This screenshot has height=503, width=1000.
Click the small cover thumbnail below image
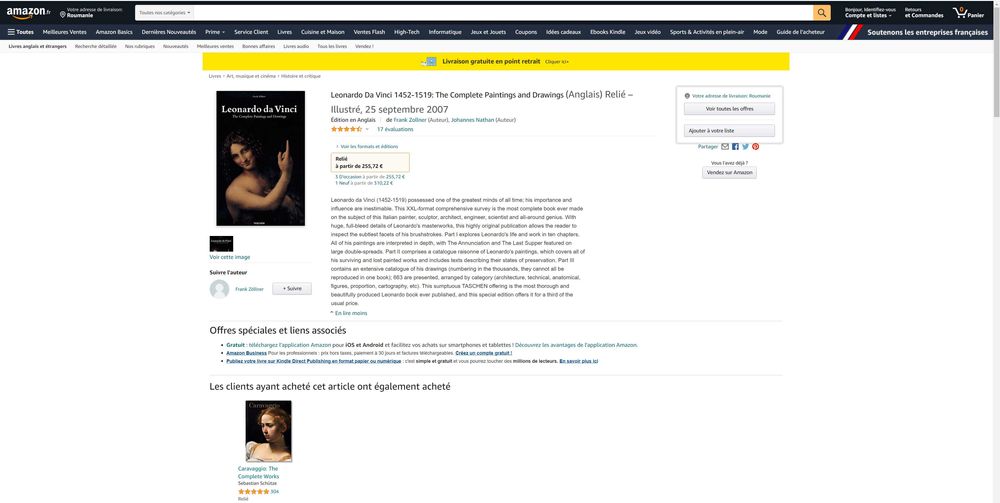(221, 244)
